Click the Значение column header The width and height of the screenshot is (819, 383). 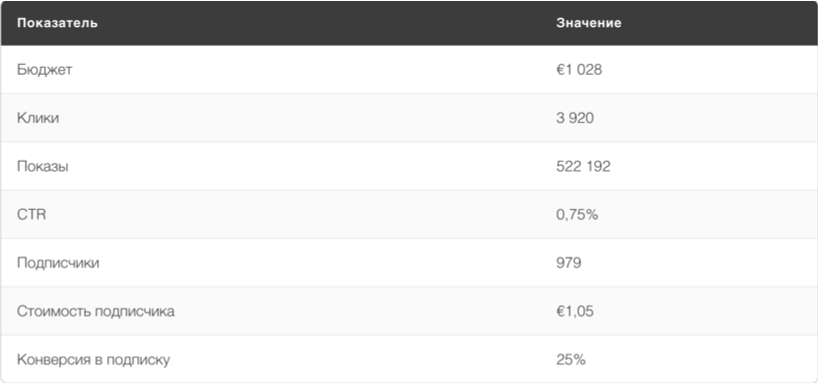coord(589,23)
